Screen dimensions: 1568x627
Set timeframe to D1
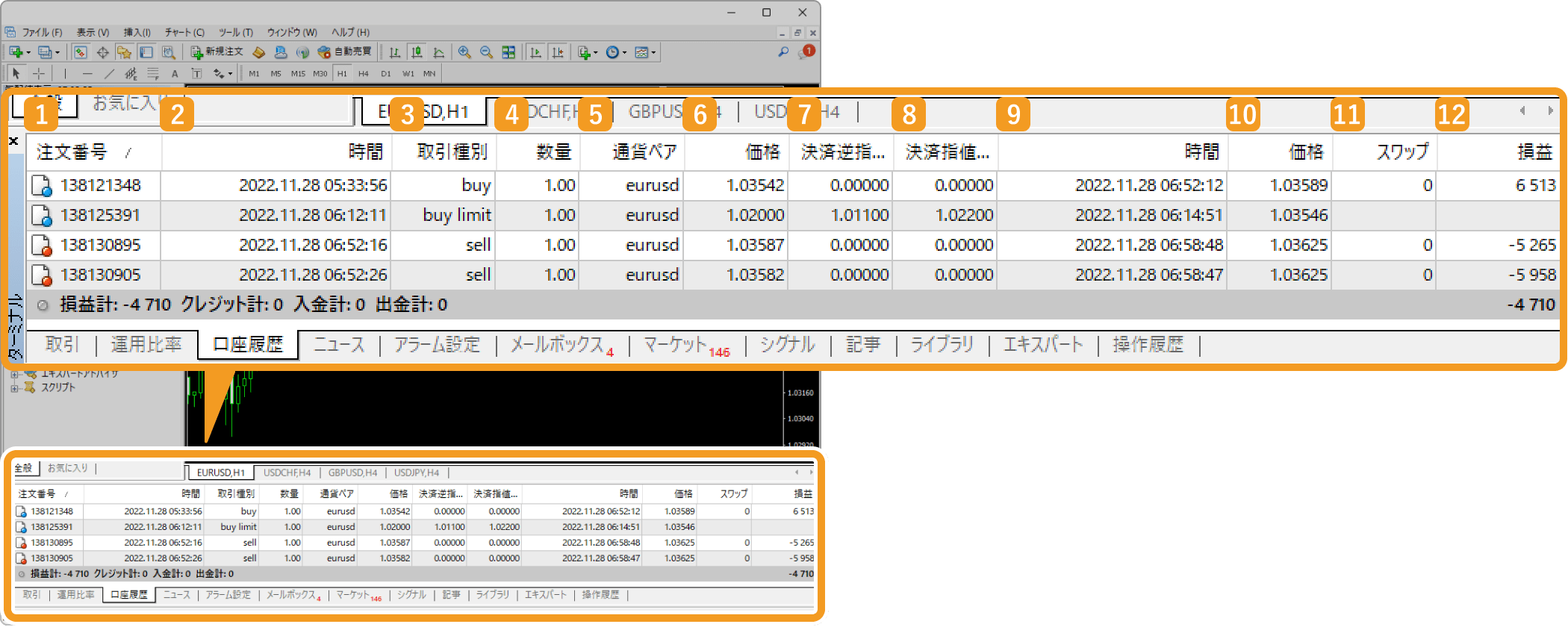[x=385, y=74]
